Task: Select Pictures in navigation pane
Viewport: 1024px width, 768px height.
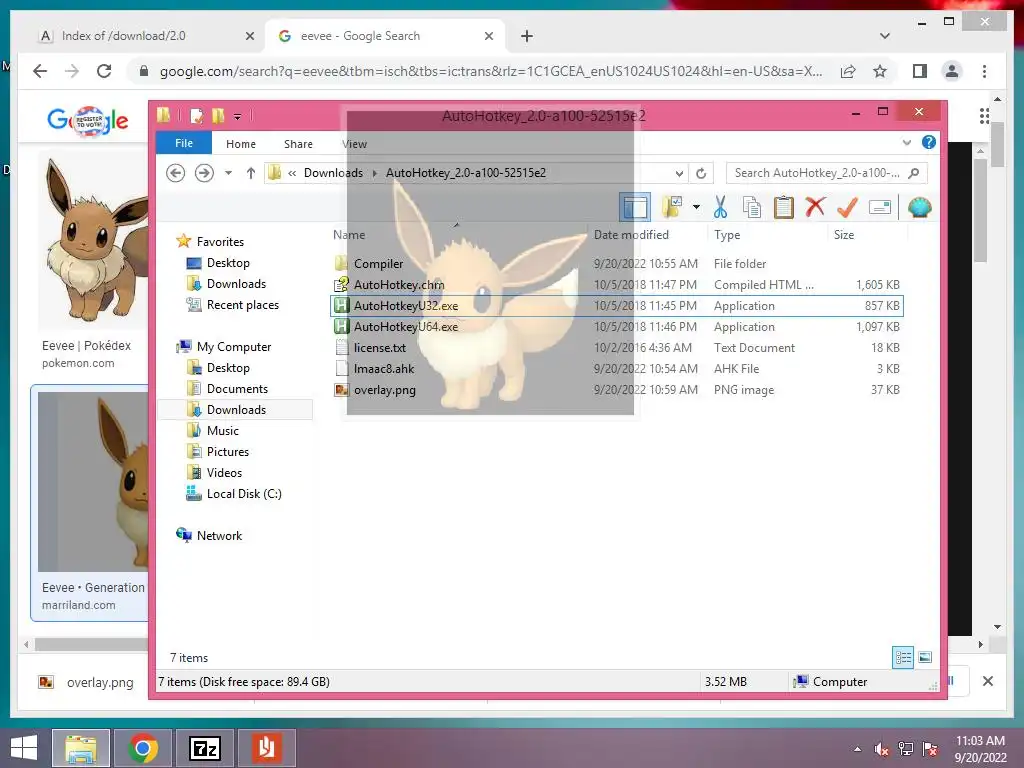Action: [227, 452]
